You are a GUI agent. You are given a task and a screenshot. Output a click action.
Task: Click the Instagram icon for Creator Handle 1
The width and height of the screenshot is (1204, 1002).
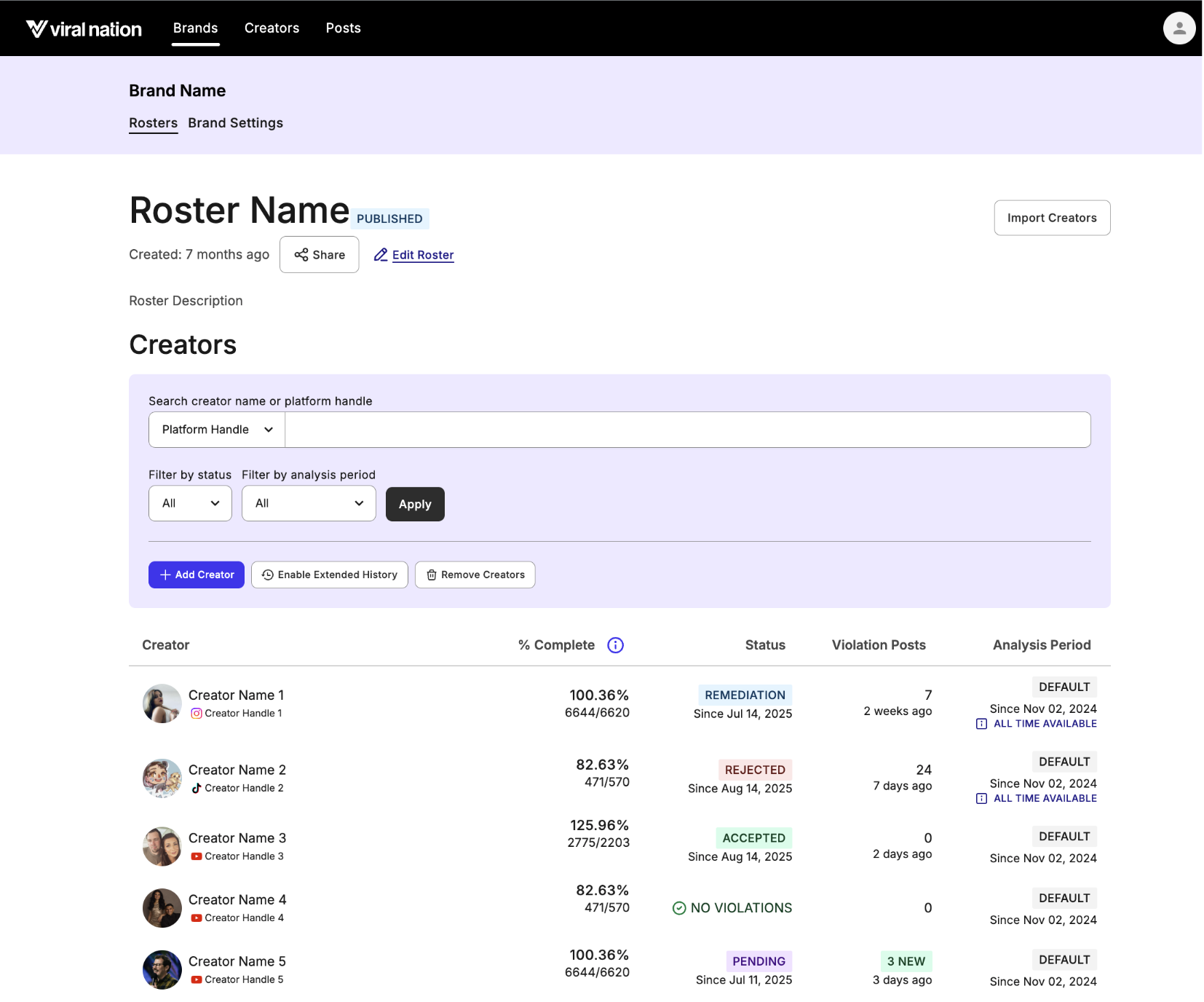[196, 714]
